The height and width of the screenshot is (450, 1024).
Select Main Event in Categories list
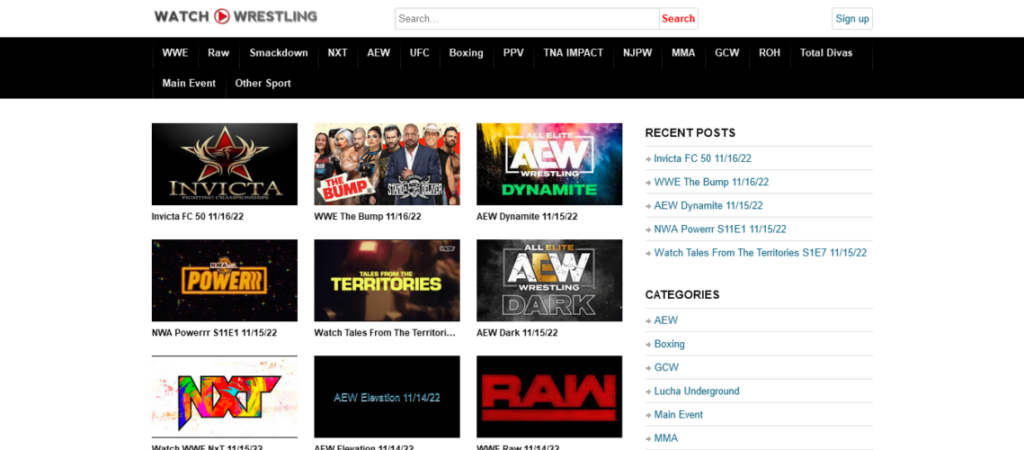678,415
